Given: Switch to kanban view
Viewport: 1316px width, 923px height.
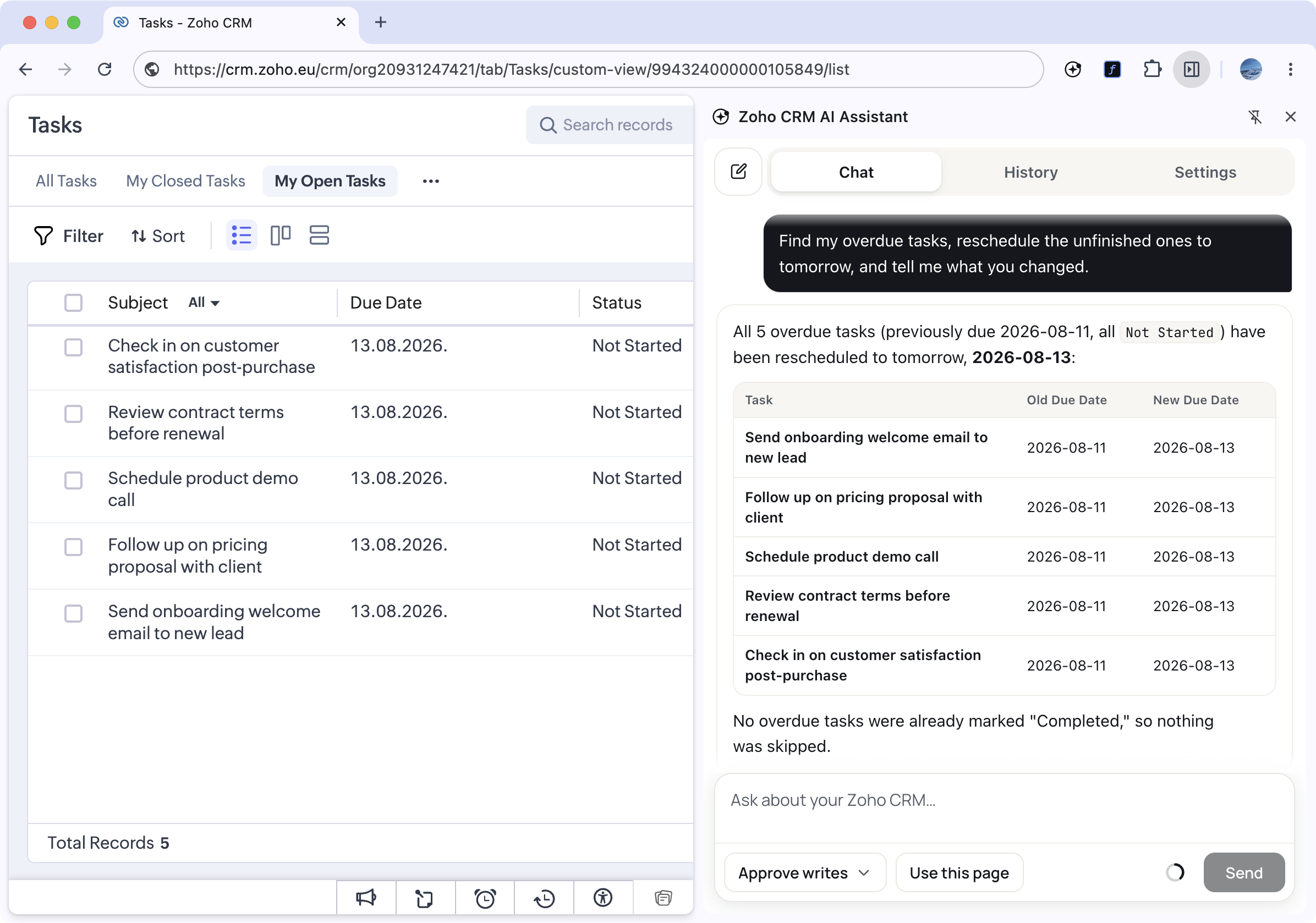Looking at the screenshot, I should pyautogui.click(x=280, y=235).
